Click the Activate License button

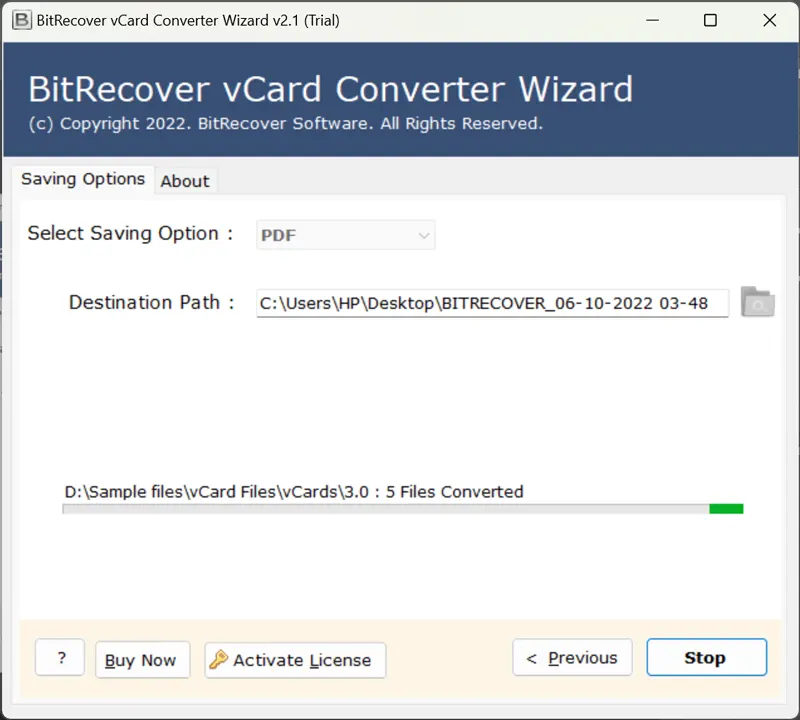pos(295,660)
